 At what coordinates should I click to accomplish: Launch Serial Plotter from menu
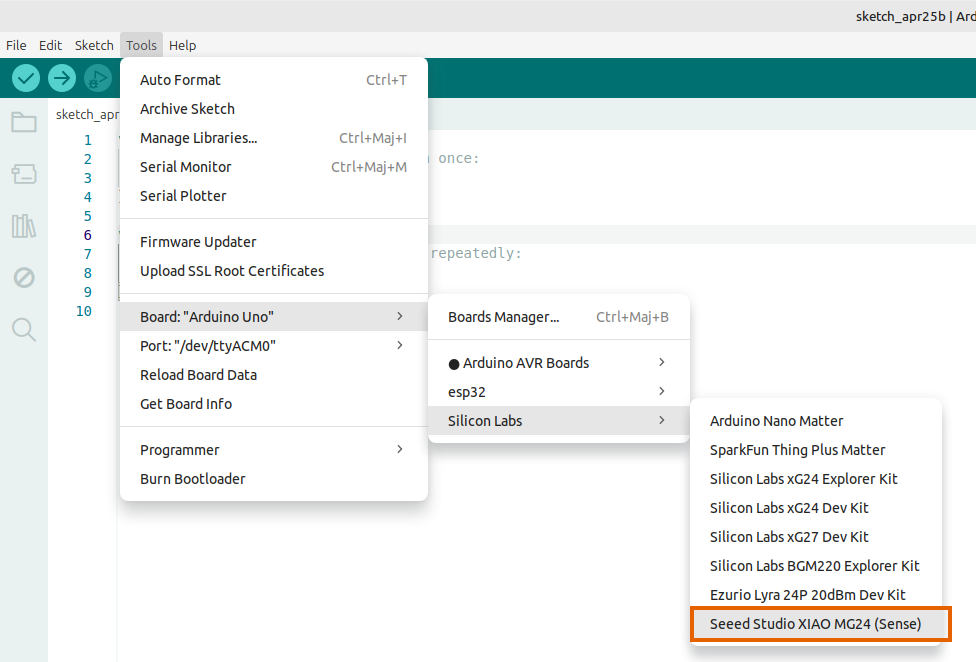tap(274, 196)
